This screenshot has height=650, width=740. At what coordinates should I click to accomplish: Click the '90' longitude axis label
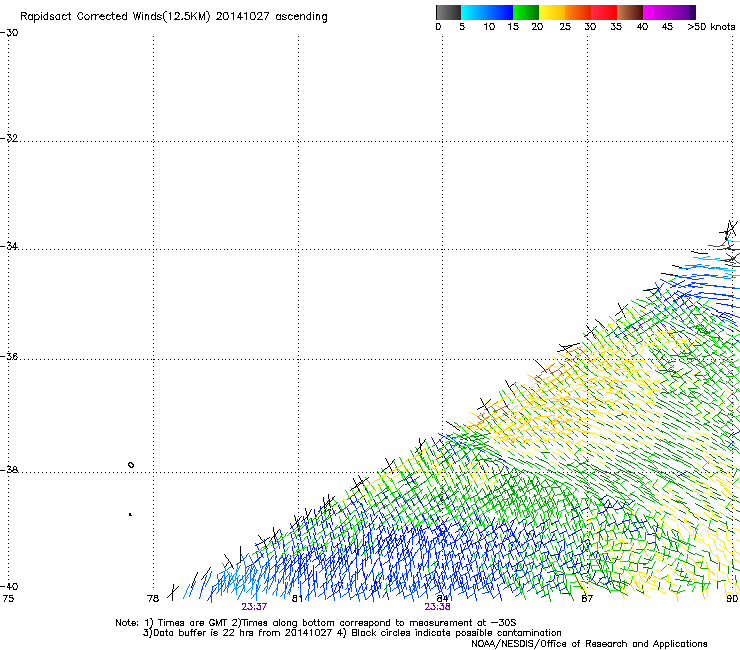click(732, 599)
